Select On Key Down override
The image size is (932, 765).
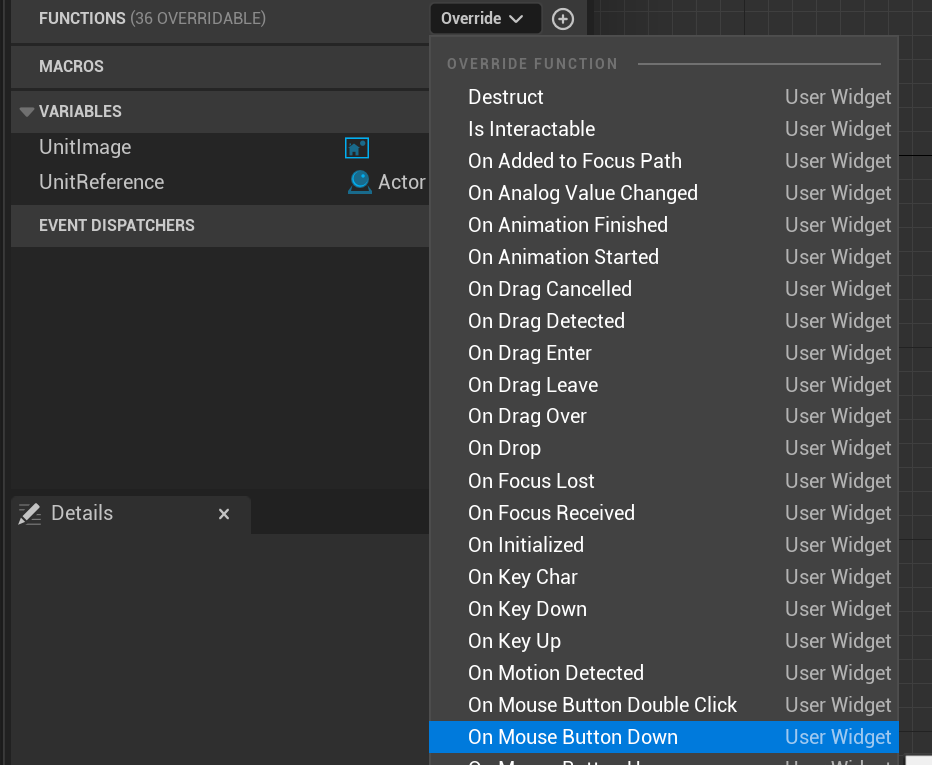tap(527, 609)
